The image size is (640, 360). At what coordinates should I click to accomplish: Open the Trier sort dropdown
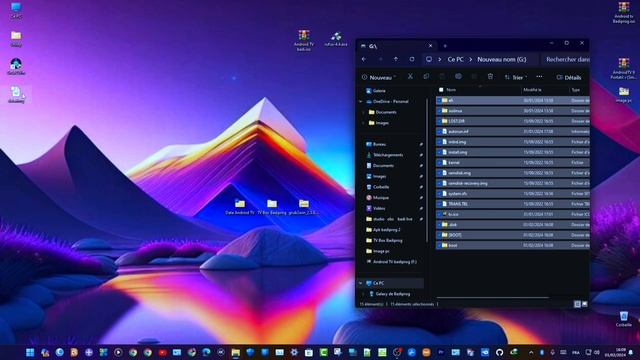(516, 77)
